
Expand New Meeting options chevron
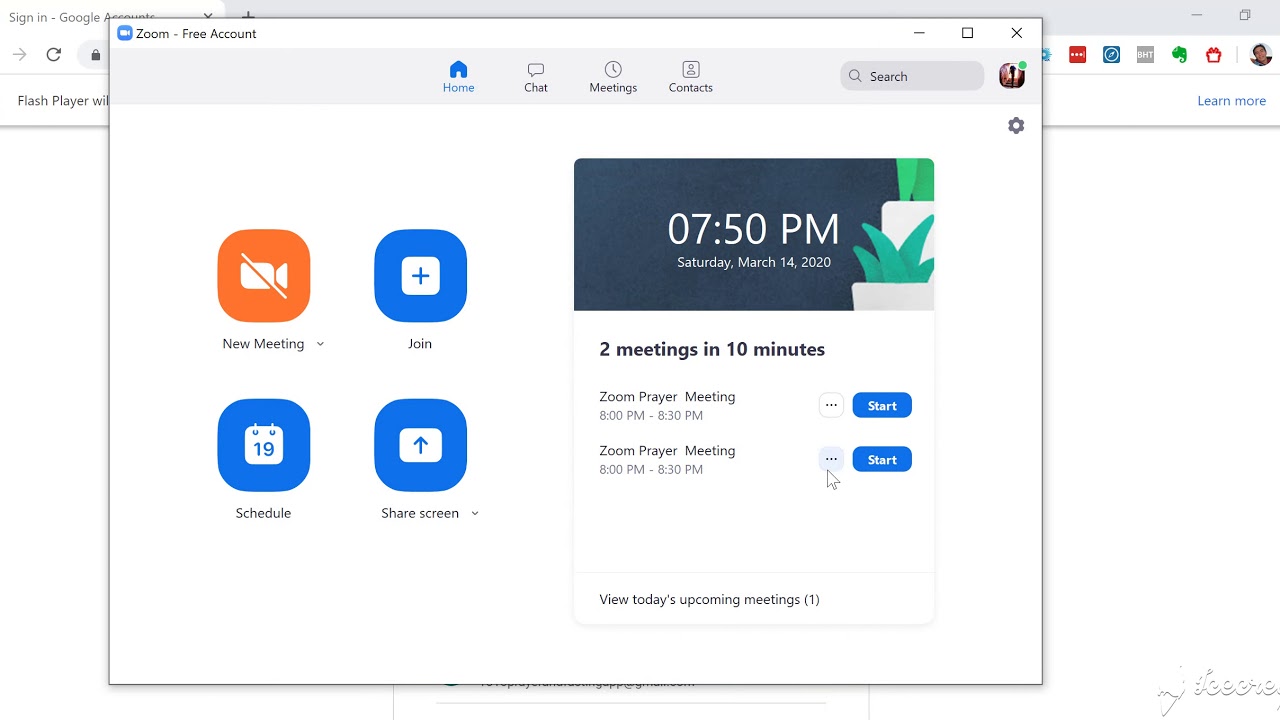(x=320, y=344)
